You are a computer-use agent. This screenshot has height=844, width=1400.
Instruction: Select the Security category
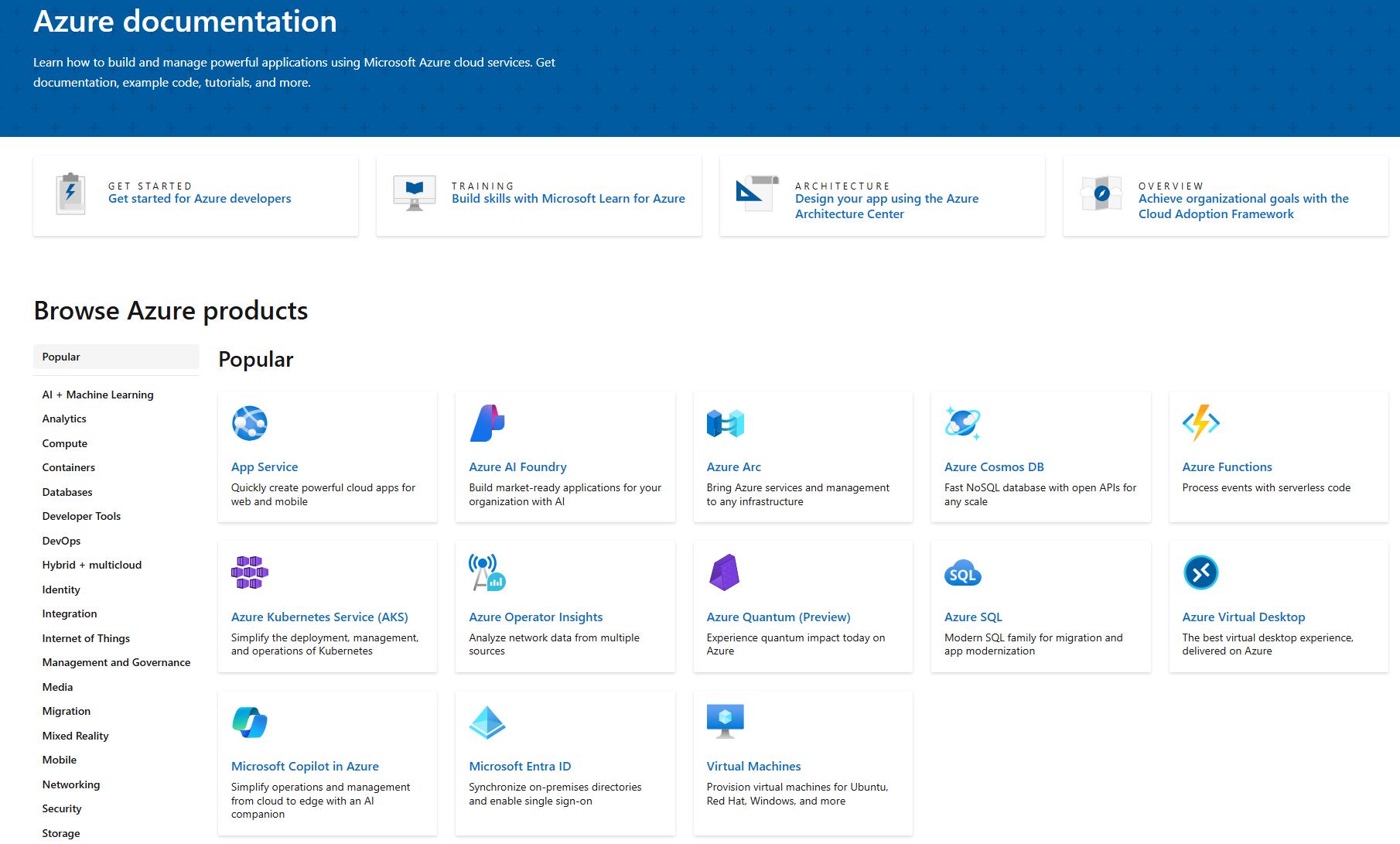click(62, 808)
